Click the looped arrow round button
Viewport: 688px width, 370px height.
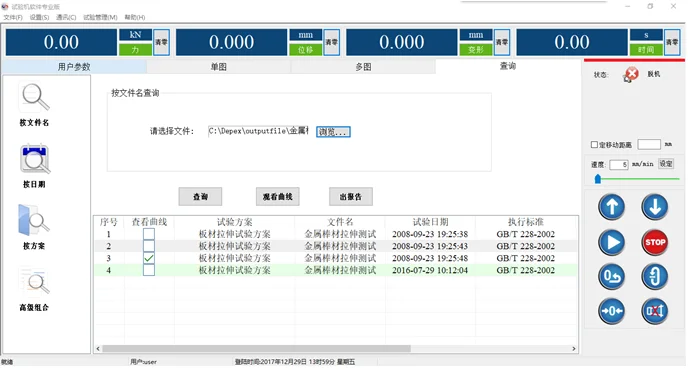pyautogui.click(x=655, y=277)
